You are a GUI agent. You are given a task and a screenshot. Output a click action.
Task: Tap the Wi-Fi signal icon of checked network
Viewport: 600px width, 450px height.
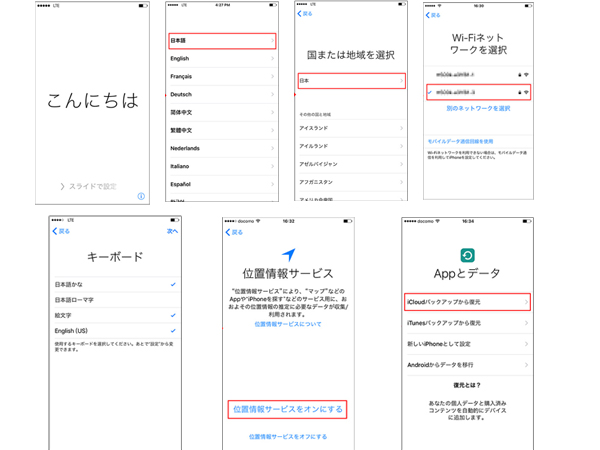tap(526, 92)
